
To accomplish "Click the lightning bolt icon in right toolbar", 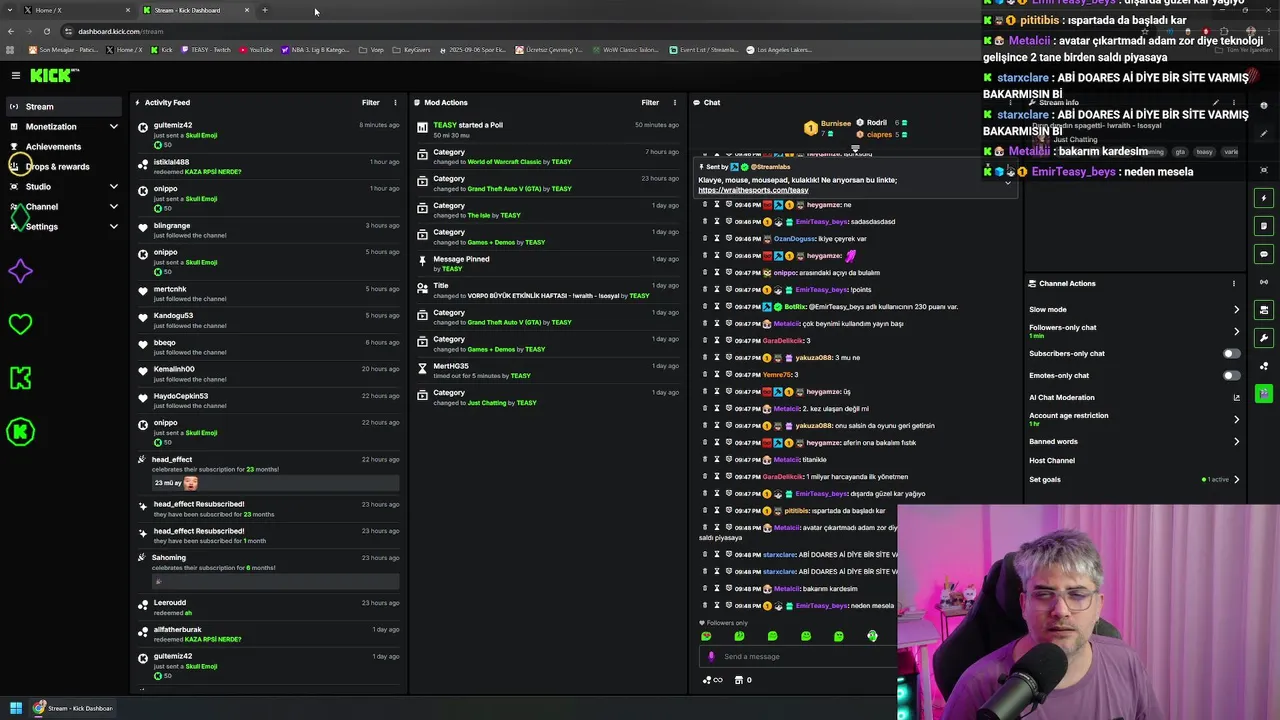I will pos(1264,198).
